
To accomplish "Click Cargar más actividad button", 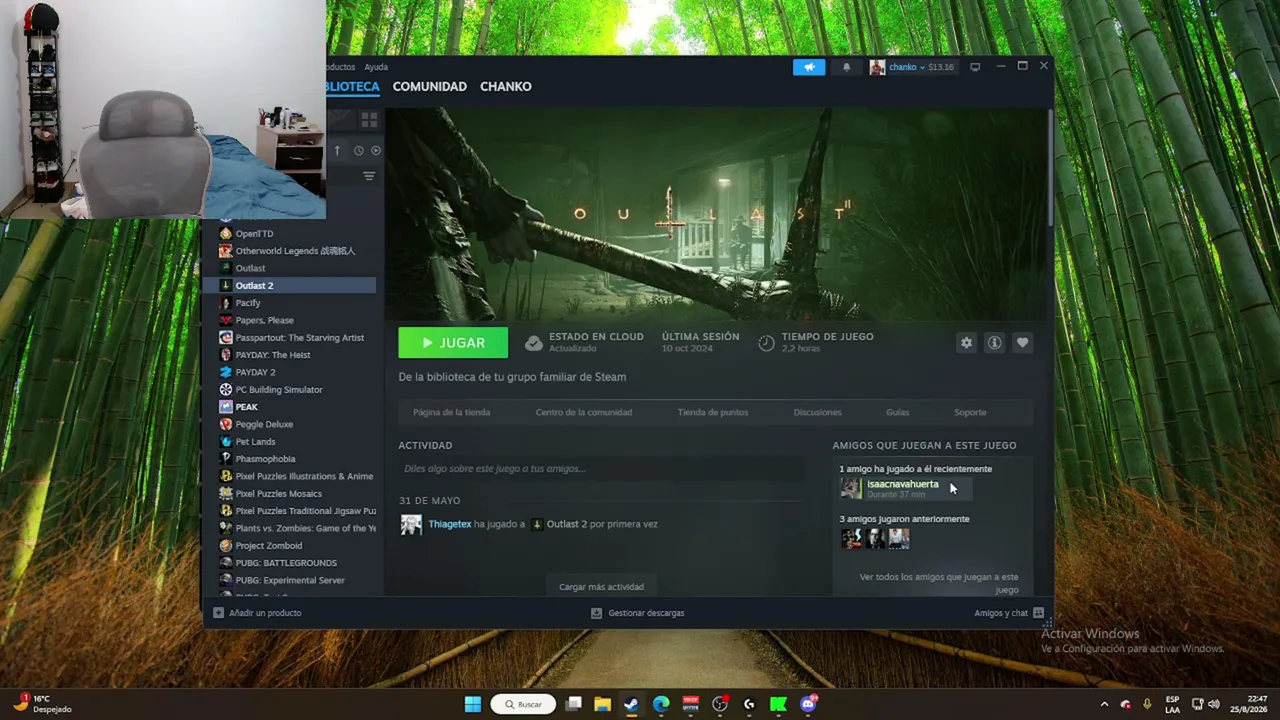I will pyautogui.click(x=601, y=587).
